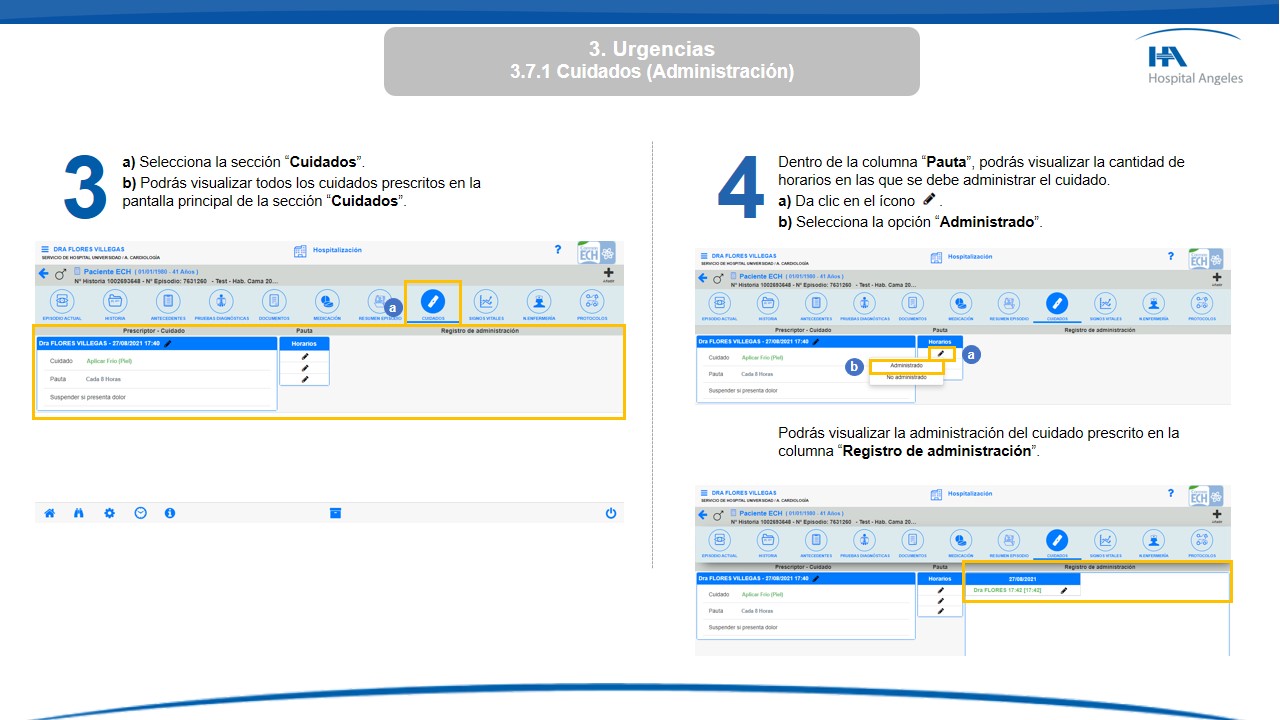The height and width of the screenshot is (720, 1280).
Task: Open settings gear in the bottom toolbar
Action: click(x=109, y=513)
